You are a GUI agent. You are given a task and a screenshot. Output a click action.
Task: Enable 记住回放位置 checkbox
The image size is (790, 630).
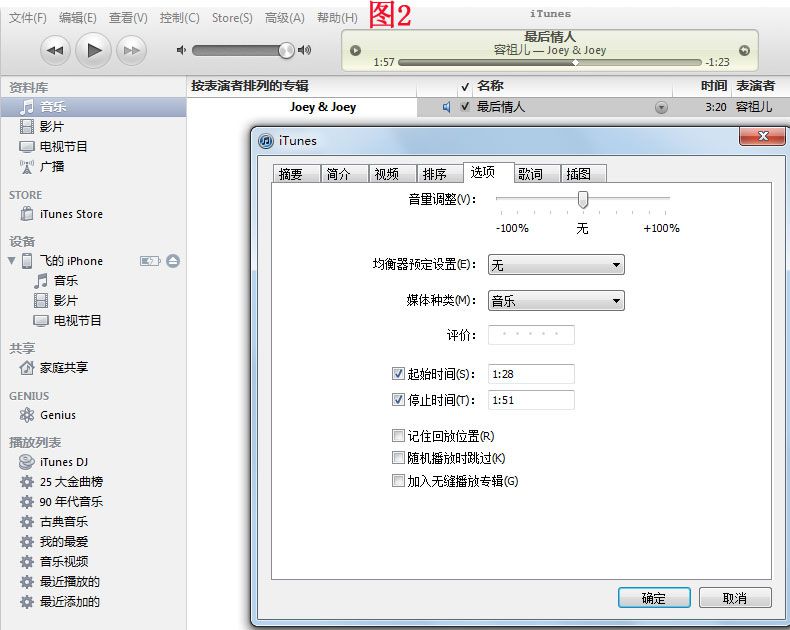click(398, 435)
